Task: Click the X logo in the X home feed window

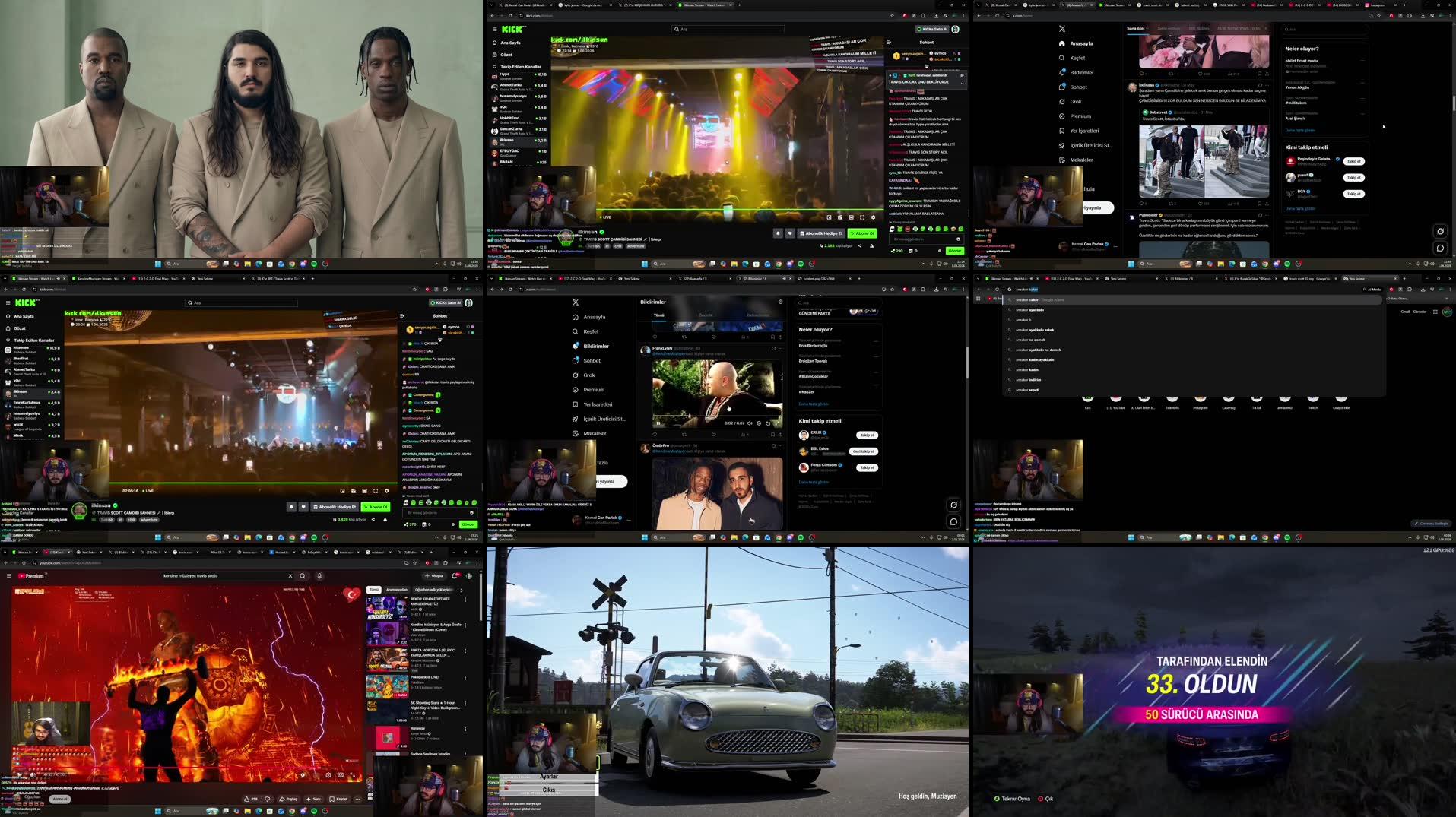Action: (x=1062, y=29)
